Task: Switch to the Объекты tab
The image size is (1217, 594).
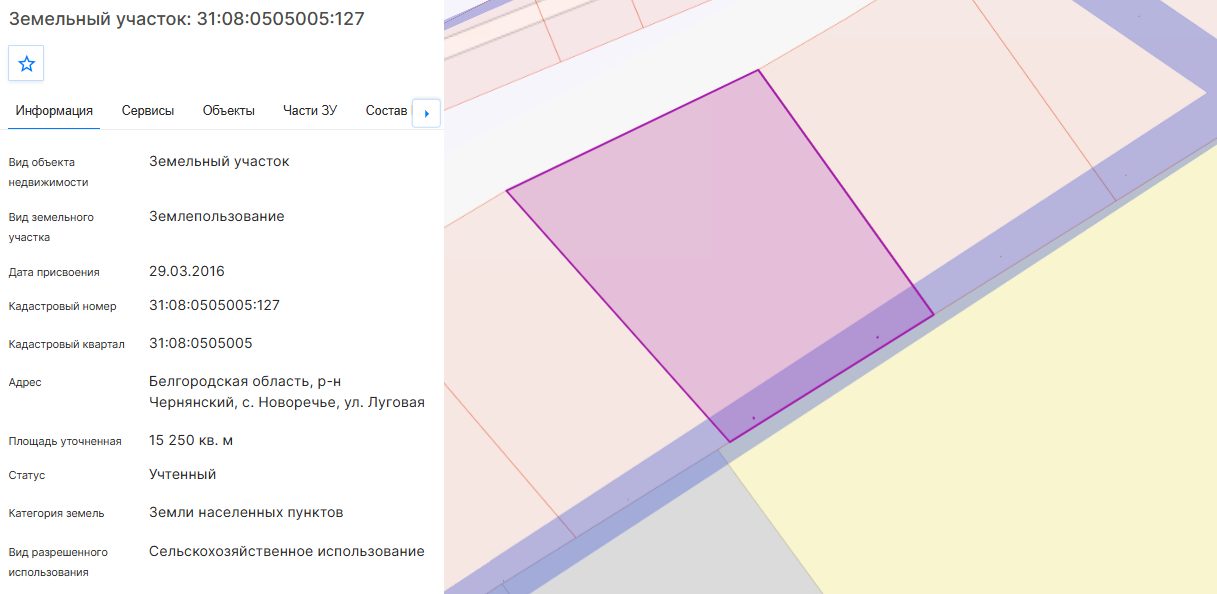Action: (x=228, y=111)
